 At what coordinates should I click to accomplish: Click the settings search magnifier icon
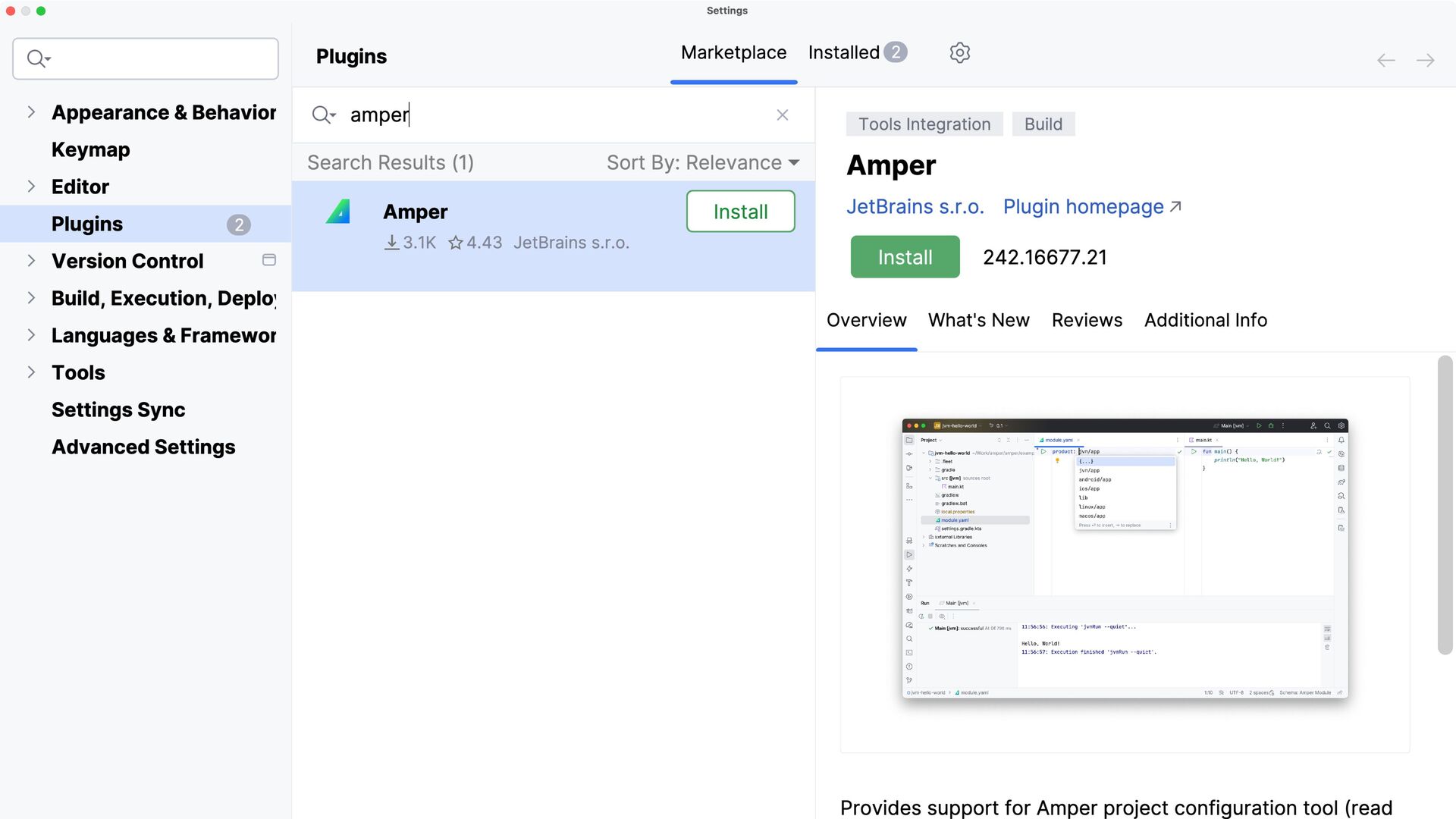tap(39, 58)
